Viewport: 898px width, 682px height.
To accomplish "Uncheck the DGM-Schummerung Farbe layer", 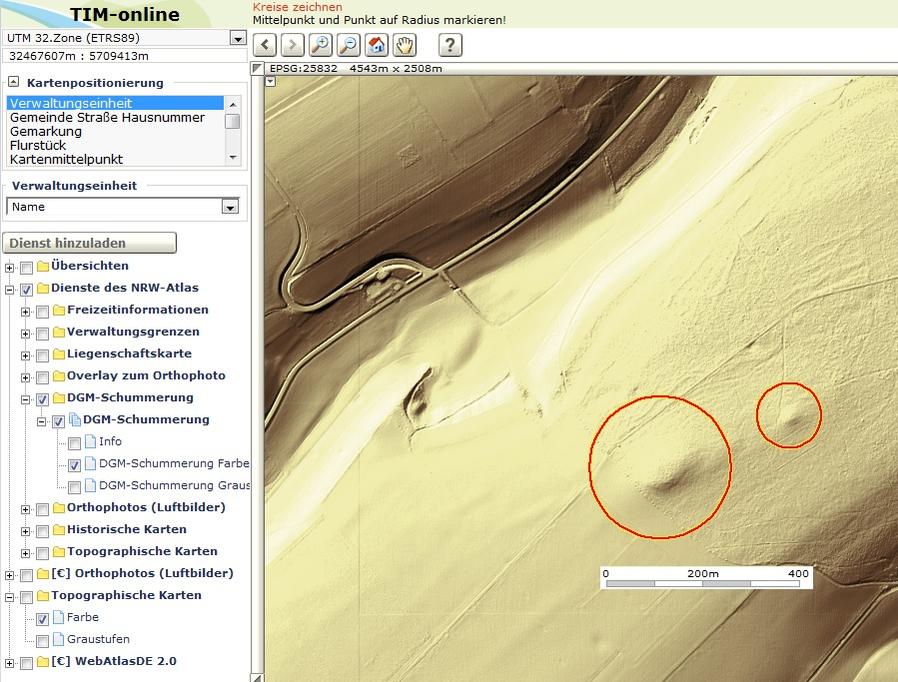I will tap(75, 465).
